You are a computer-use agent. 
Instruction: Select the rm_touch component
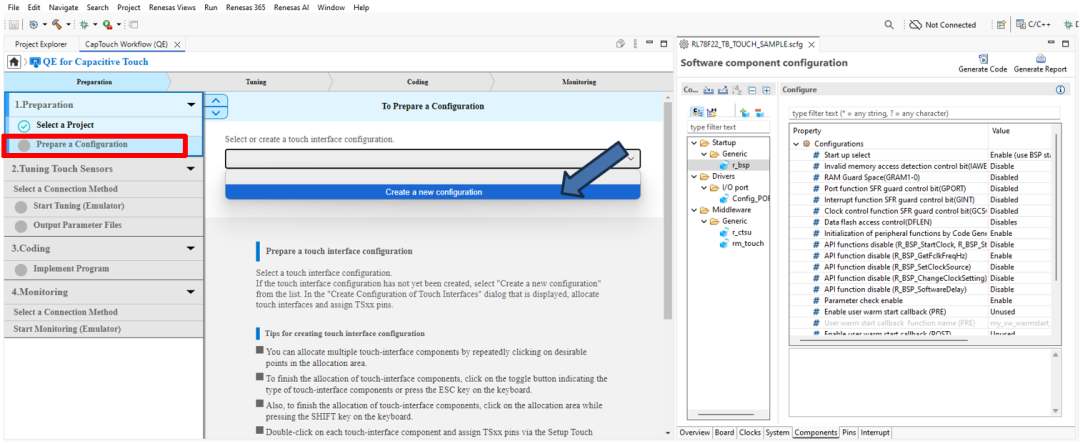pyautogui.click(x=747, y=243)
